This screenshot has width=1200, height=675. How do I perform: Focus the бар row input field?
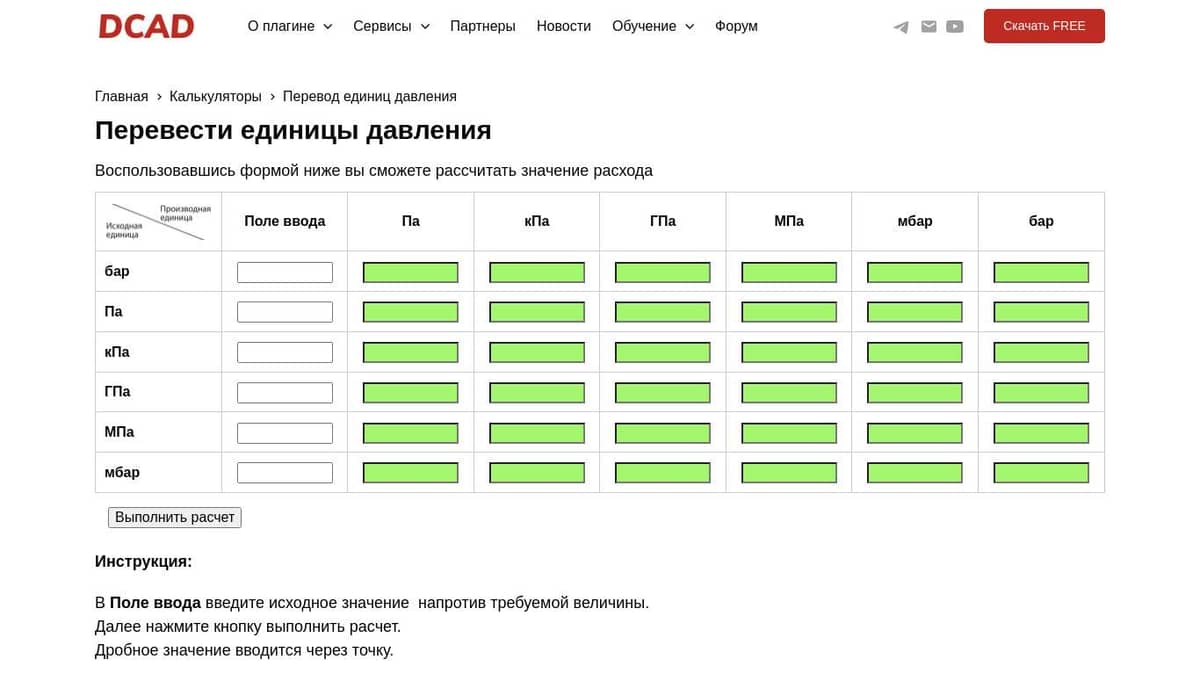(x=285, y=272)
